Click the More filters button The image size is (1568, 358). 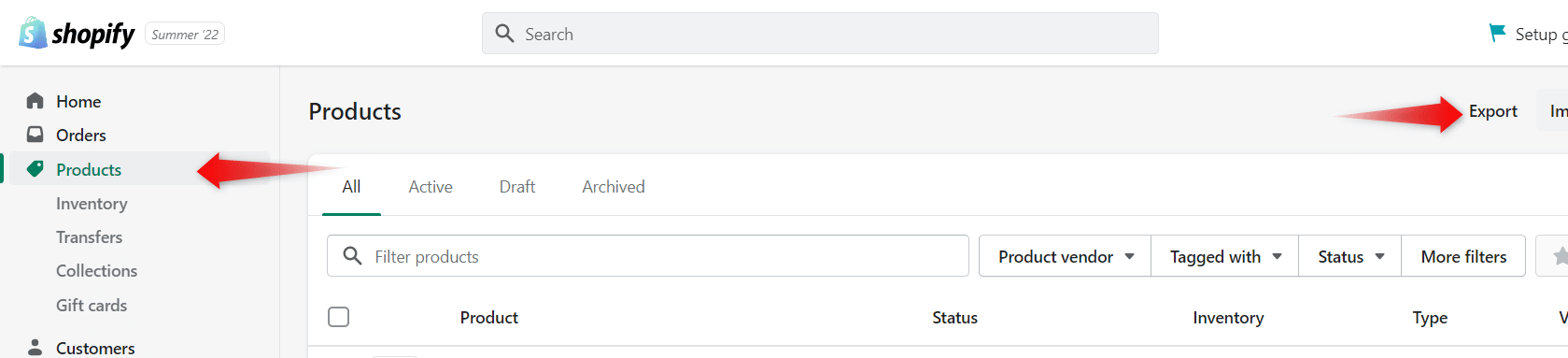point(1463,256)
